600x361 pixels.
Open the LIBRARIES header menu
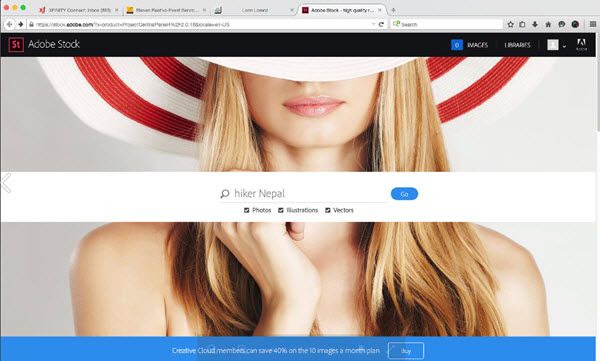[x=517, y=45]
